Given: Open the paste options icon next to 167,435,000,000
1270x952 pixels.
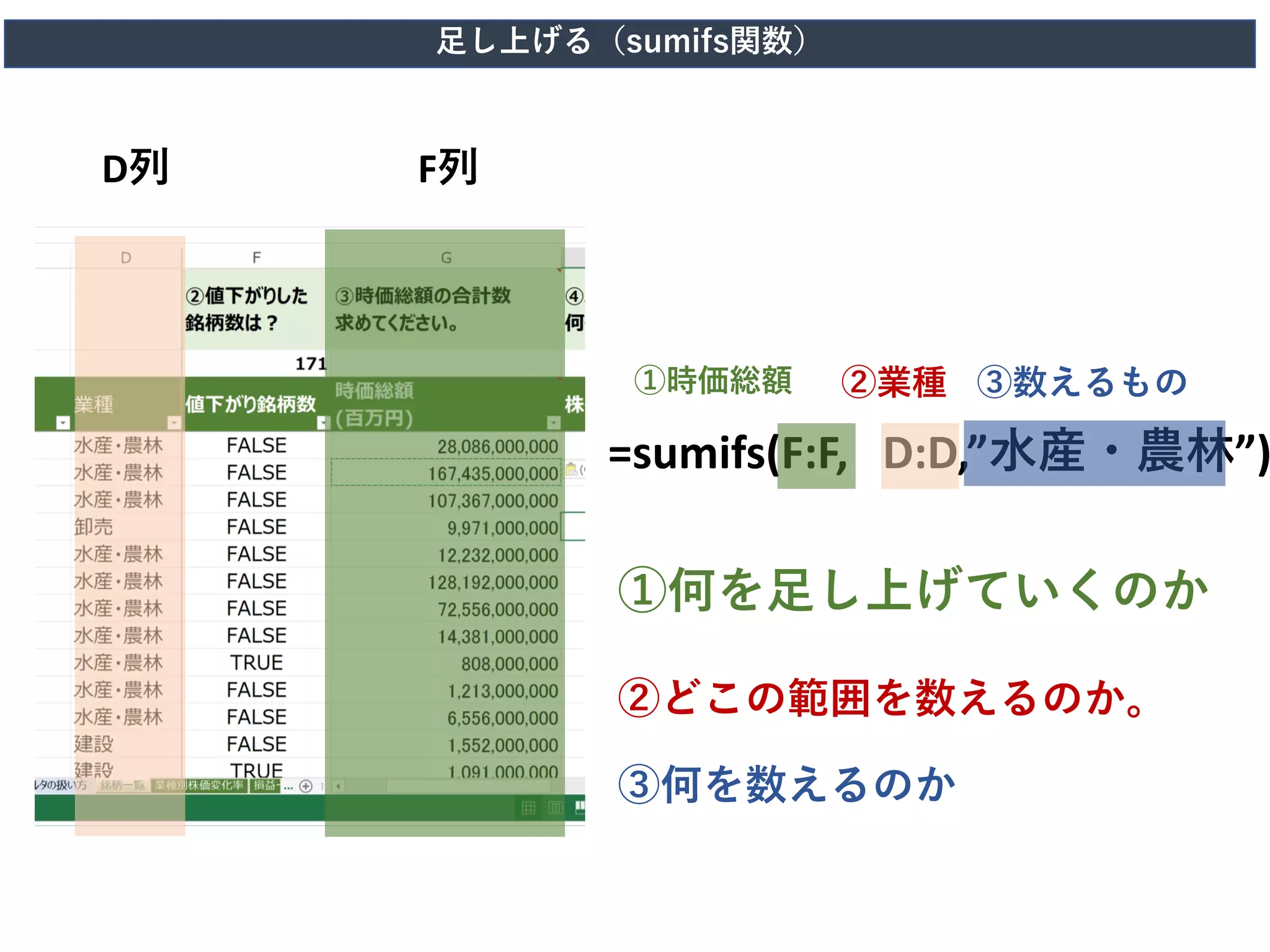Looking at the screenshot, I should (571, 470).
